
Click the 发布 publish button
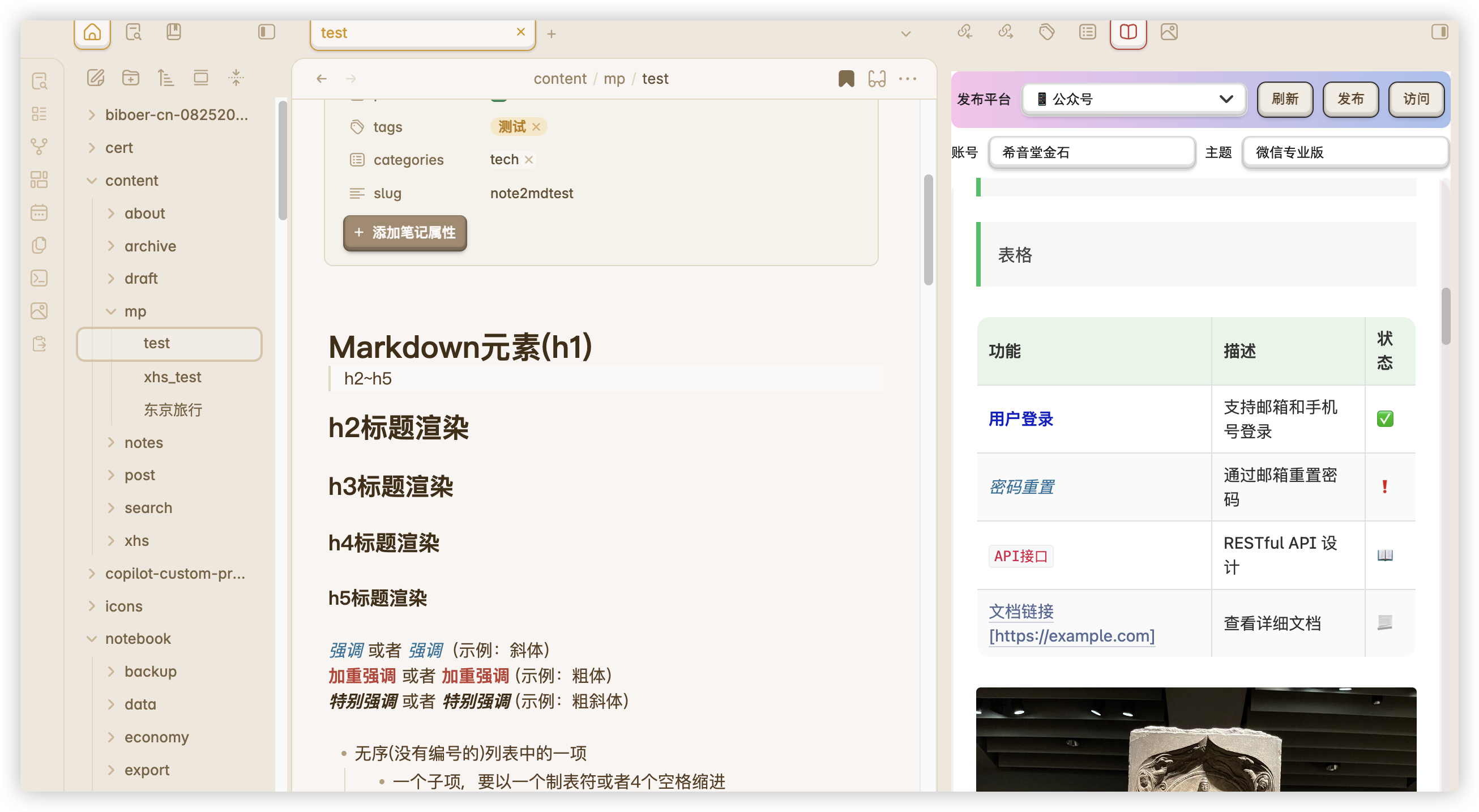point(1350,99)
